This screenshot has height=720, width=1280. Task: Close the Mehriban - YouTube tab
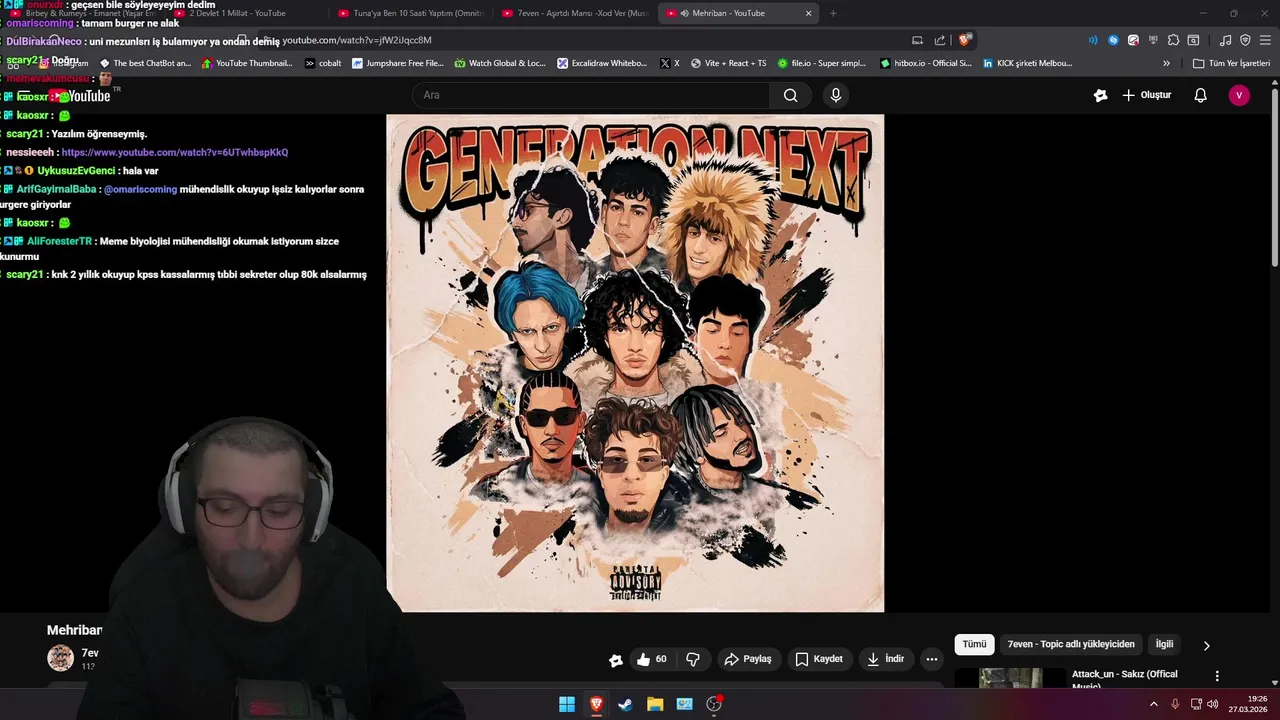click(x=808, y=13)
